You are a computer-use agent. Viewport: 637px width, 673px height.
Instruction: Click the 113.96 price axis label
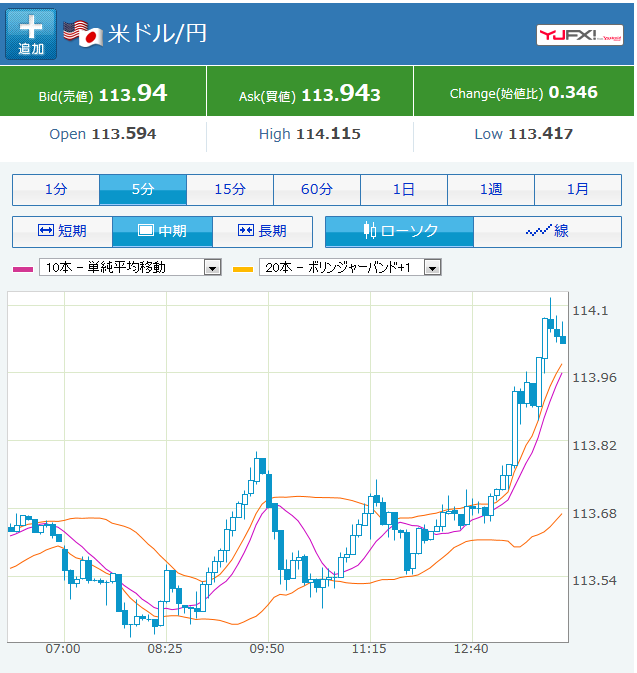[x=595, y=378]
